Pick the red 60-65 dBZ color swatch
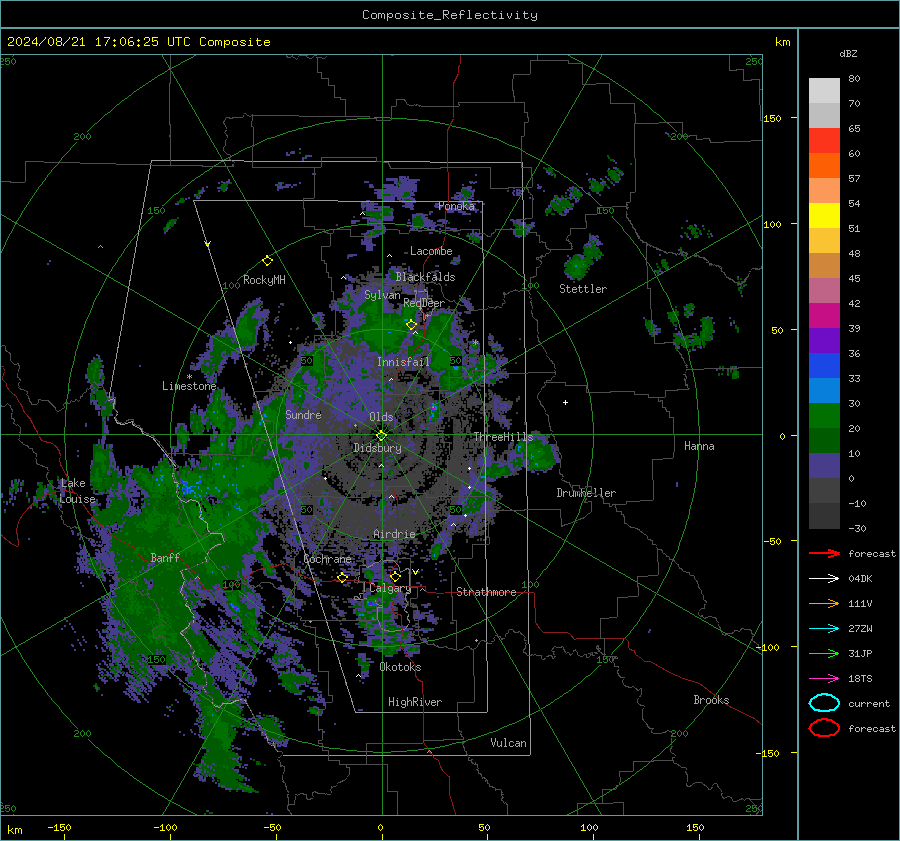Screen dimensions: 900x841 [x=824, y=141]
